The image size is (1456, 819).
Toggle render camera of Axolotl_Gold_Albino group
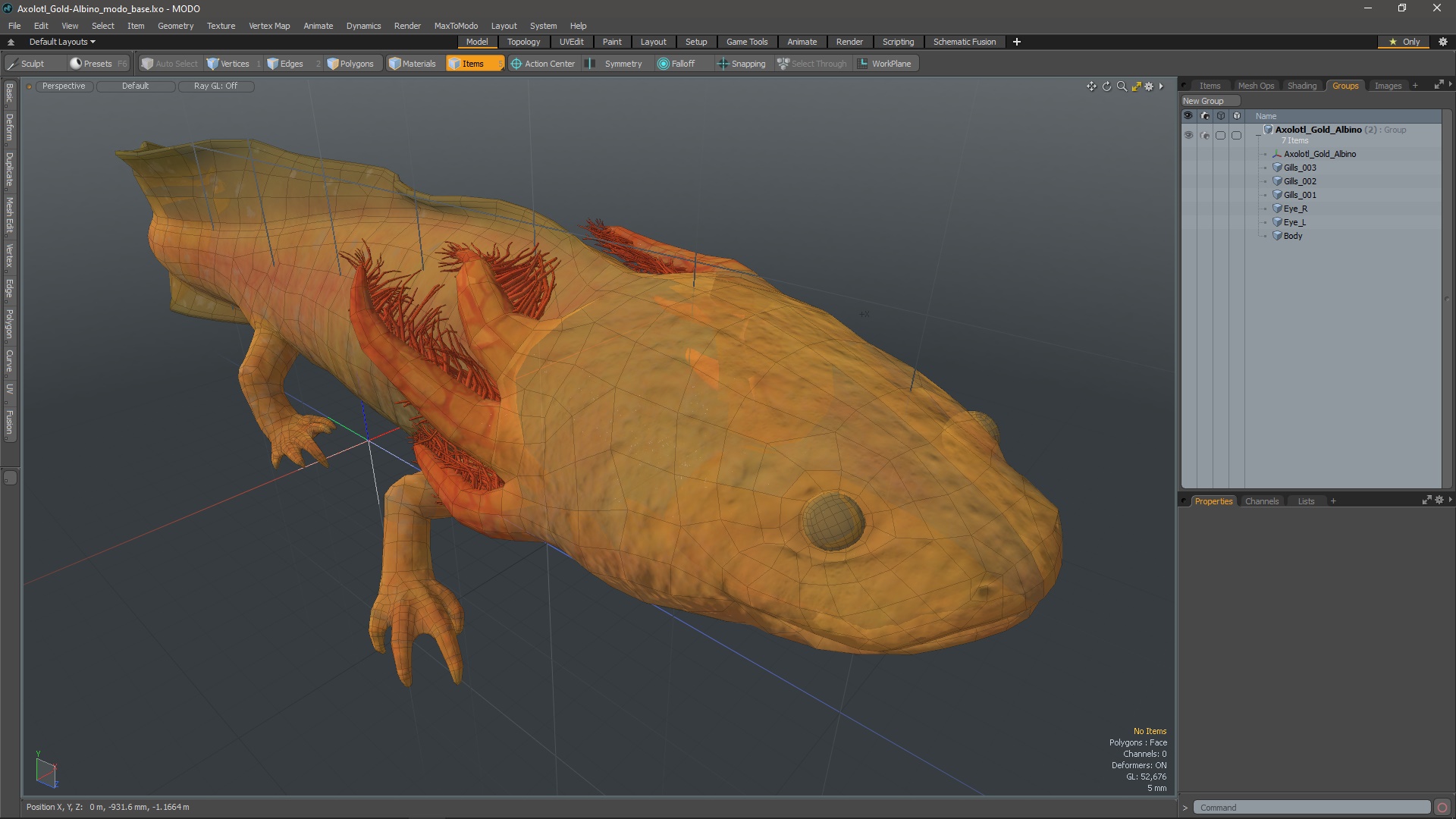pos(1205,135)
